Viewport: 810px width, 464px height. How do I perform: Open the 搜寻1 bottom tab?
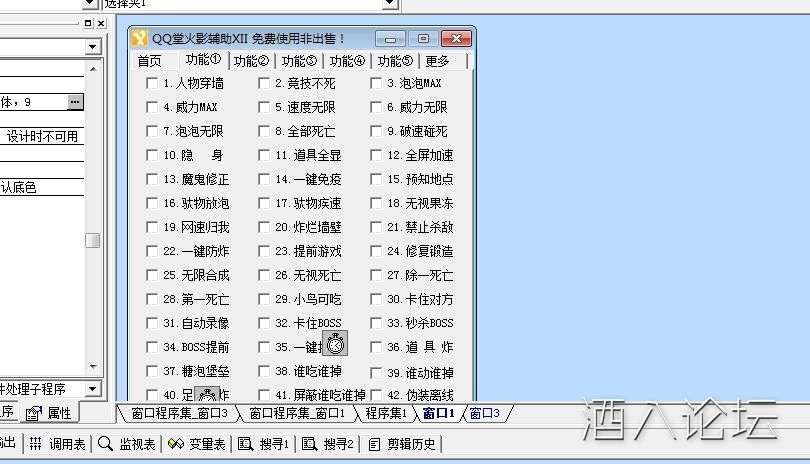(264, 444)
